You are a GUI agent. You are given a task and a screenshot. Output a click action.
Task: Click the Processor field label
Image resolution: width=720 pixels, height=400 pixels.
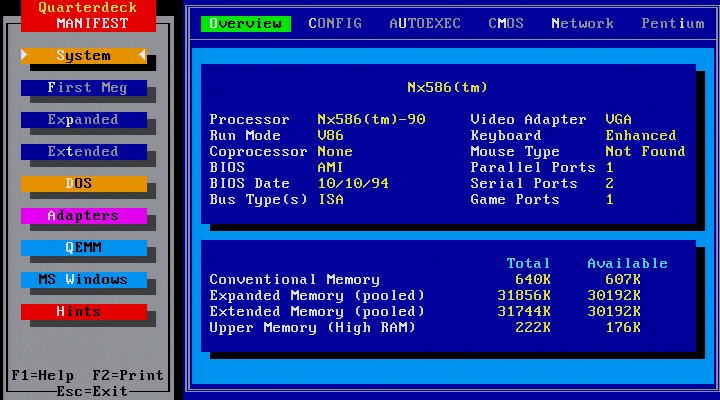pyautogui.click(x=250, y=119)
